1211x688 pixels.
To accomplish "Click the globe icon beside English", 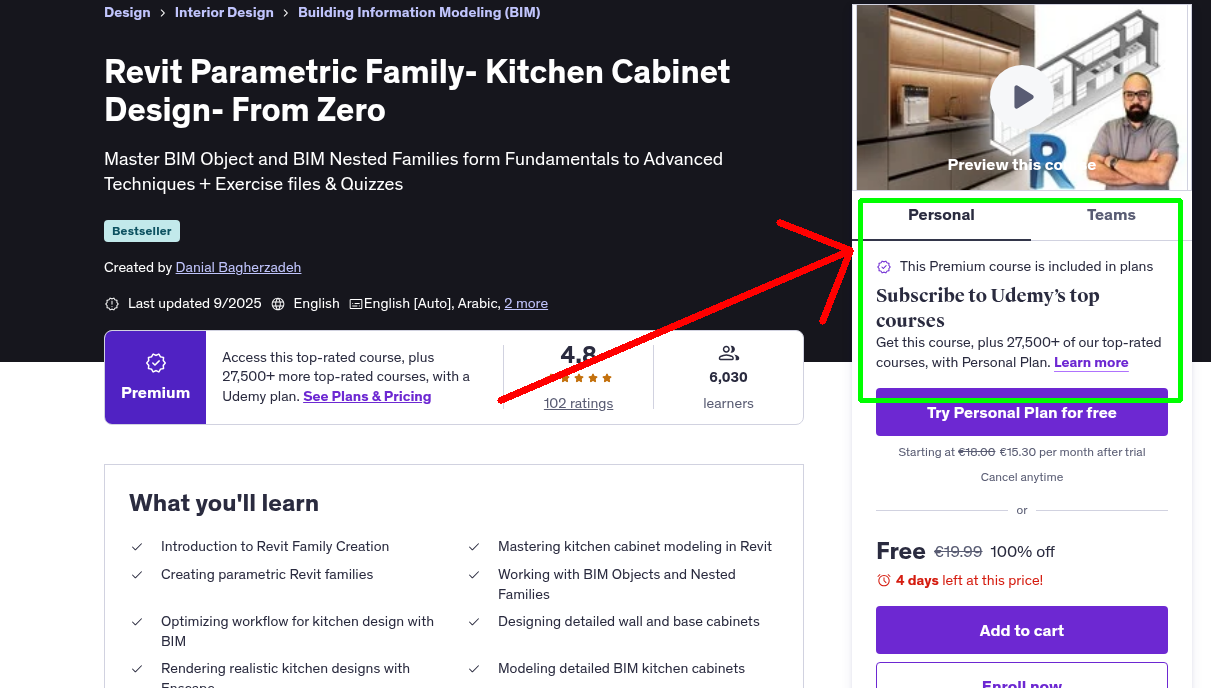I will [278, 303].
